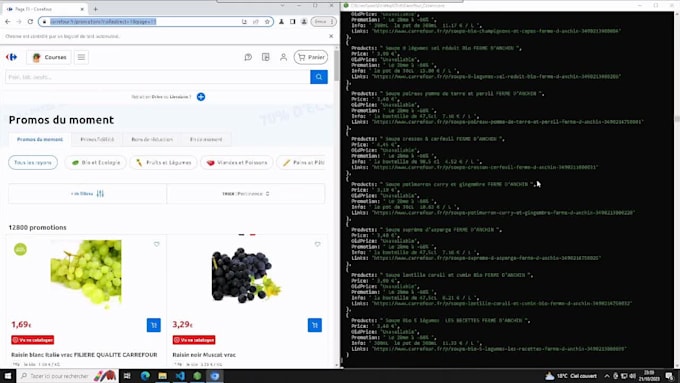Open the user account icon
680x383 pixels.
[x=283, y=57]
